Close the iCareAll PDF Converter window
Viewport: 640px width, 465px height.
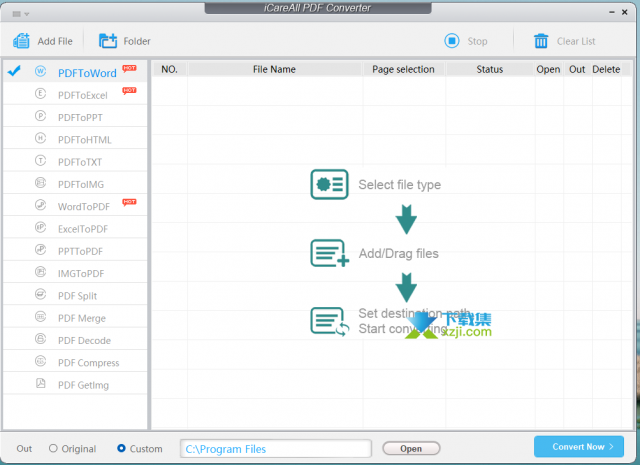coord(624,12)
